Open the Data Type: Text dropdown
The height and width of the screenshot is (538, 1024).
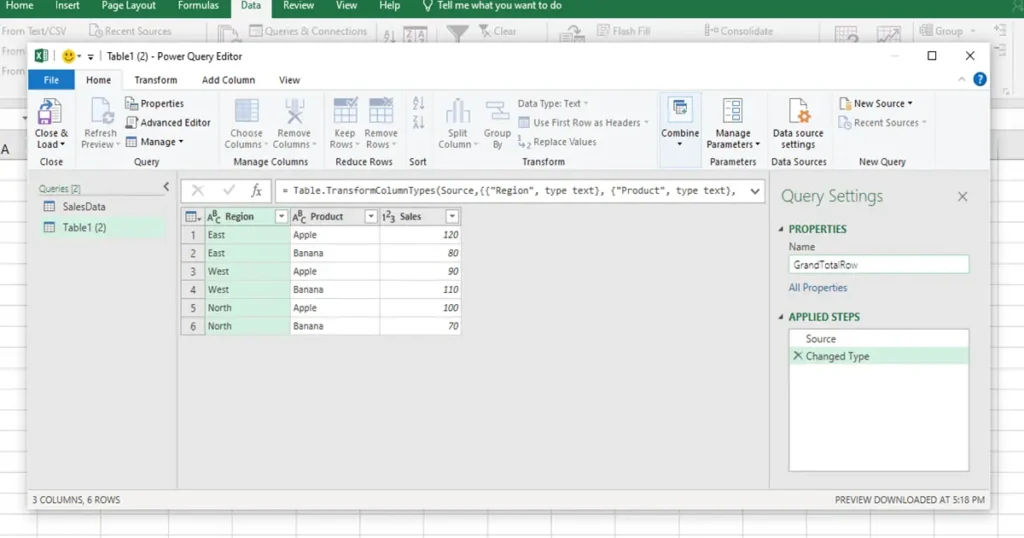coord(554,103)
